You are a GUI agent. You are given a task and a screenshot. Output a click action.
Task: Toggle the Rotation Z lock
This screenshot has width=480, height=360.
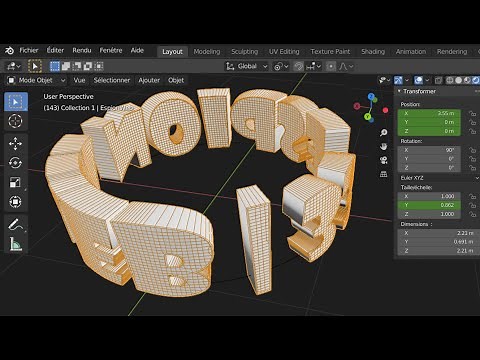click(472, 168)
